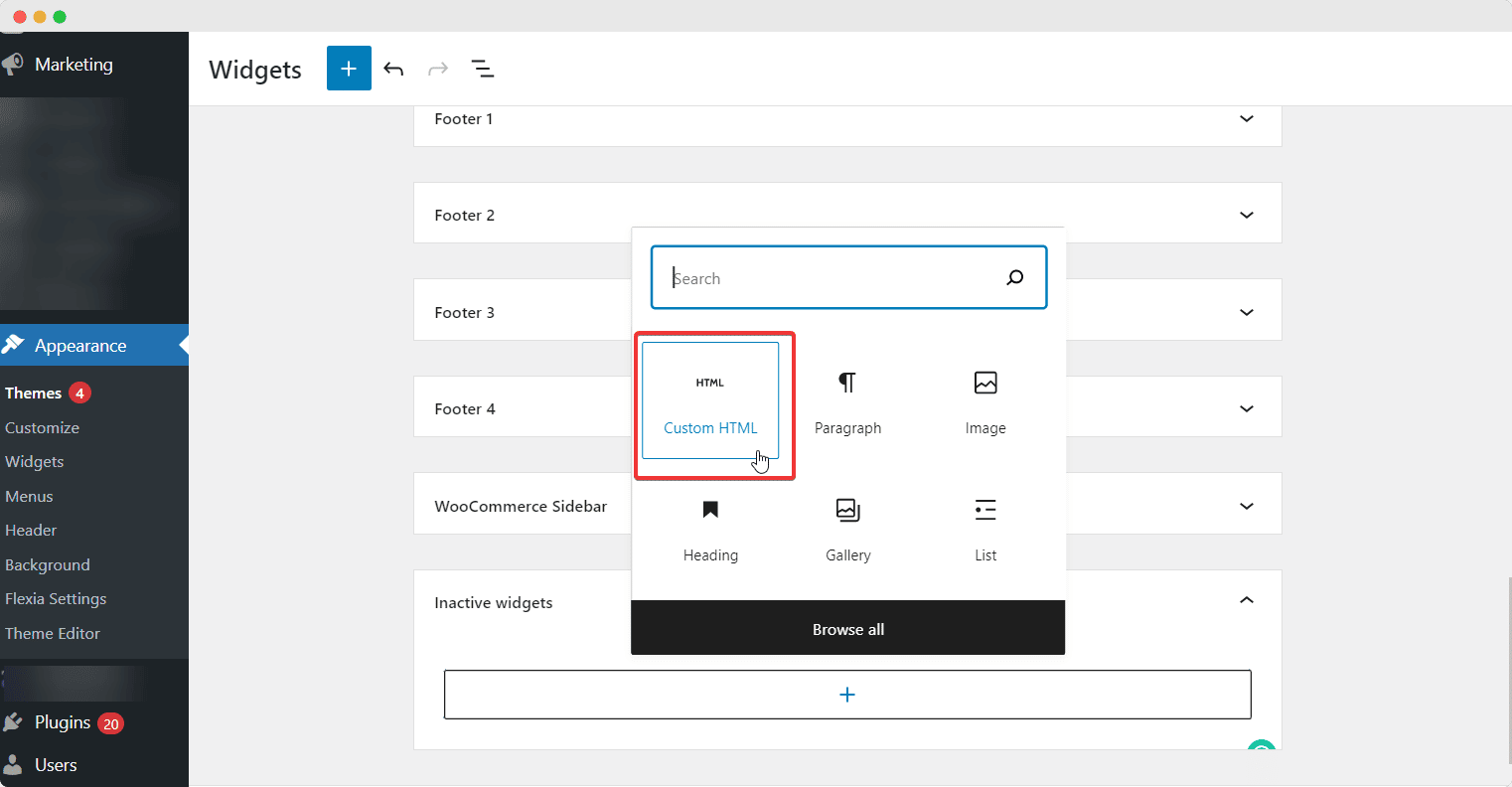
Task: Click the Browse all button
Action: click(847, 629)
